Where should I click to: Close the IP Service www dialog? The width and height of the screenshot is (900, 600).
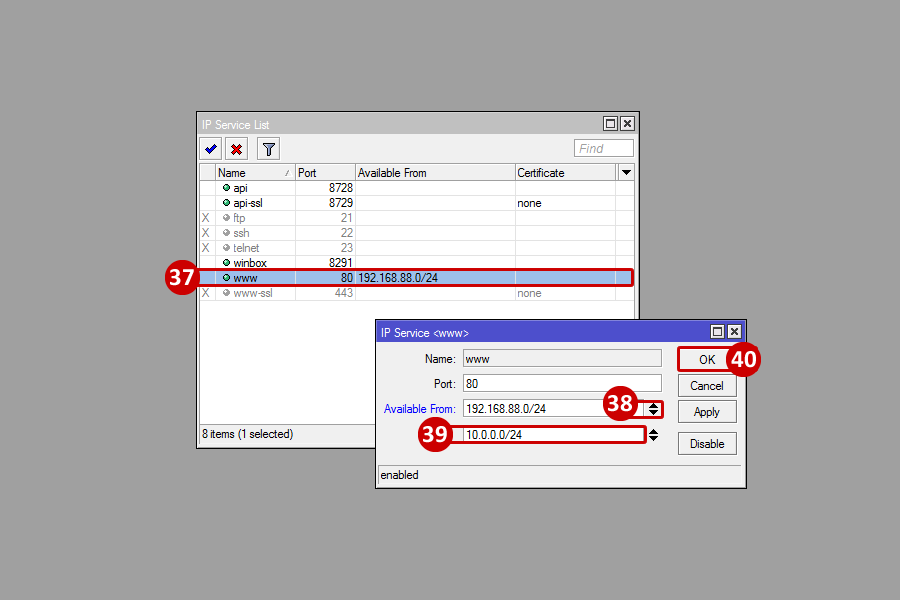[x=734, y=332]
